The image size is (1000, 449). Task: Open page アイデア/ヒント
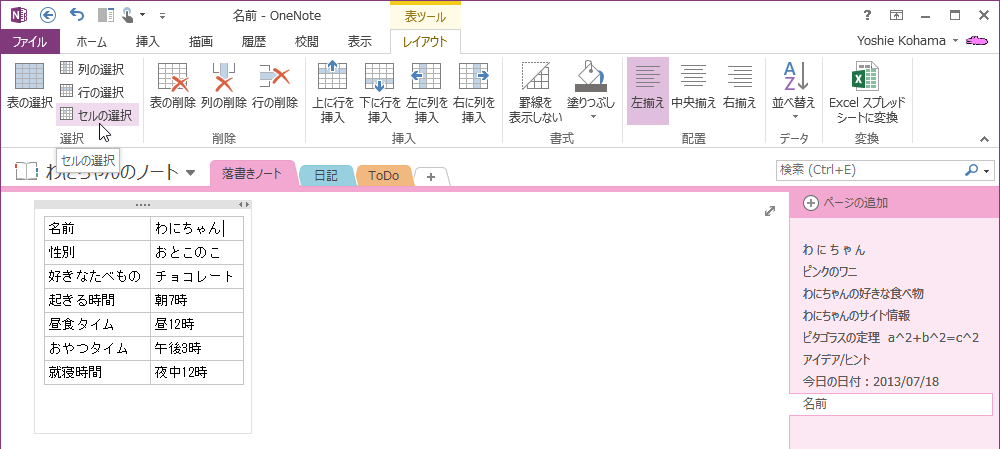click(836, 360)
